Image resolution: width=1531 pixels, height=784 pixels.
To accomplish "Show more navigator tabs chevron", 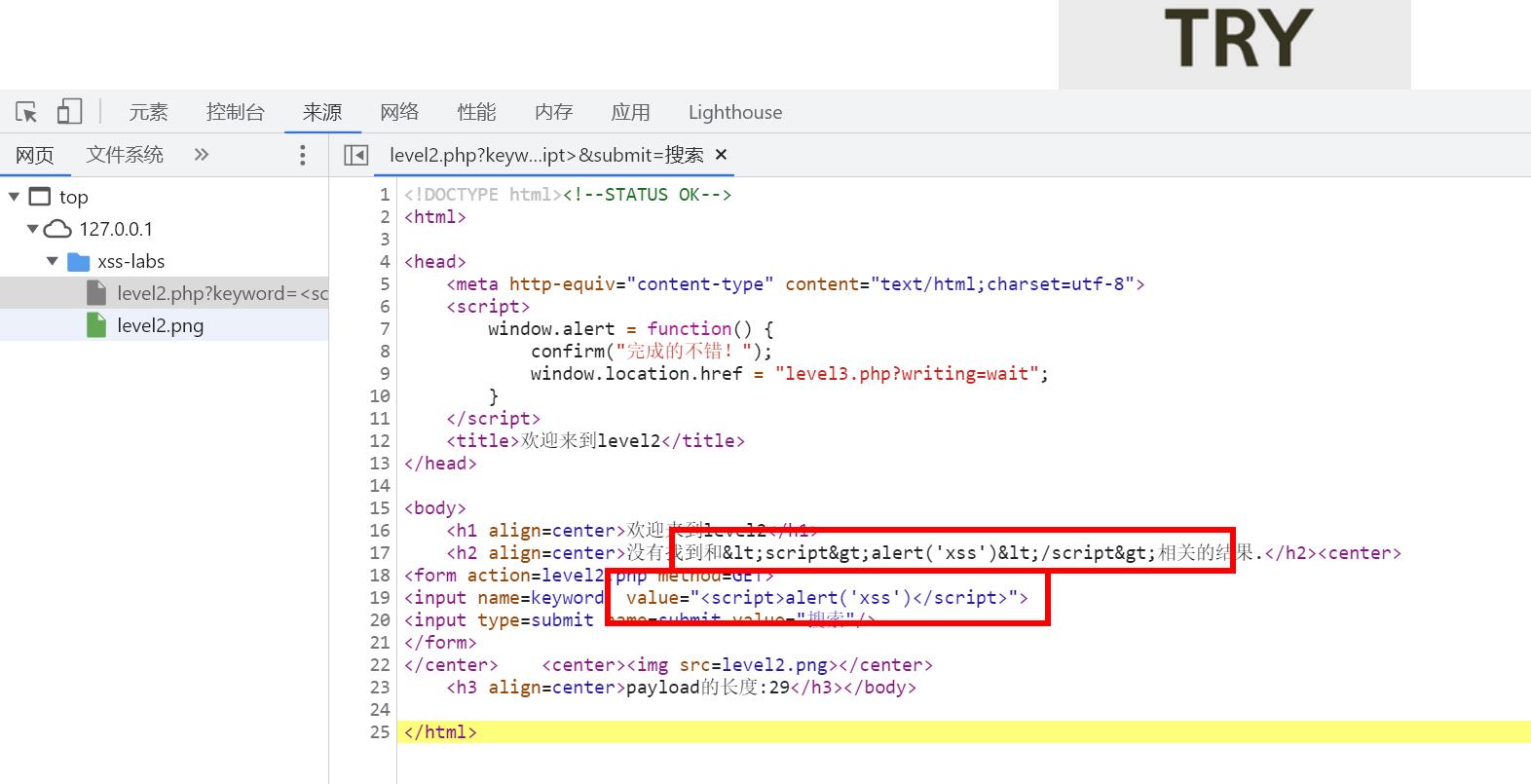I will [201, 154].
